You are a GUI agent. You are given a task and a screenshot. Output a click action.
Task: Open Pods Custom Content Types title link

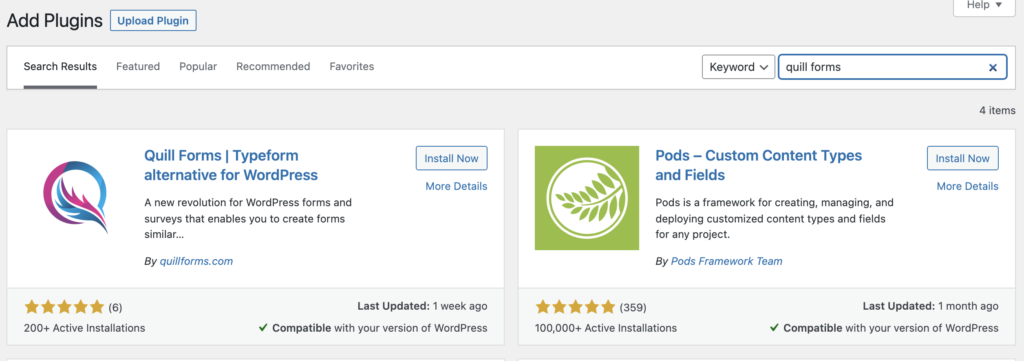[759, 166]
